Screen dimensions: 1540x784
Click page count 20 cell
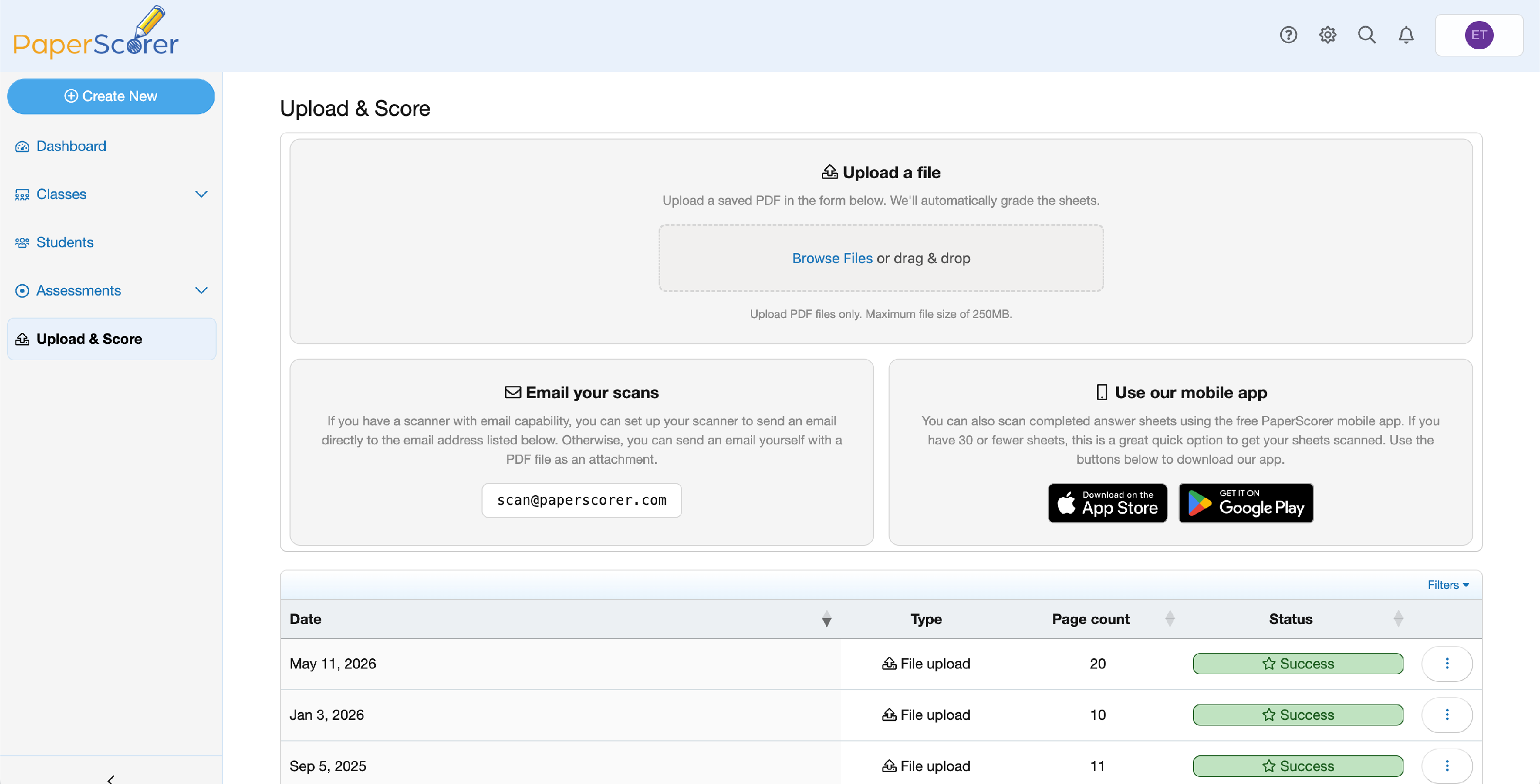tap(1098, 663)
